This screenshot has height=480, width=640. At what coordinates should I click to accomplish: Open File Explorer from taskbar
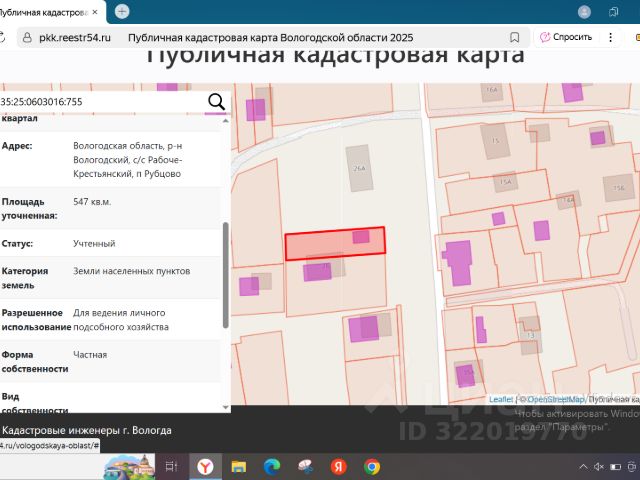click(x=239, y=466)
